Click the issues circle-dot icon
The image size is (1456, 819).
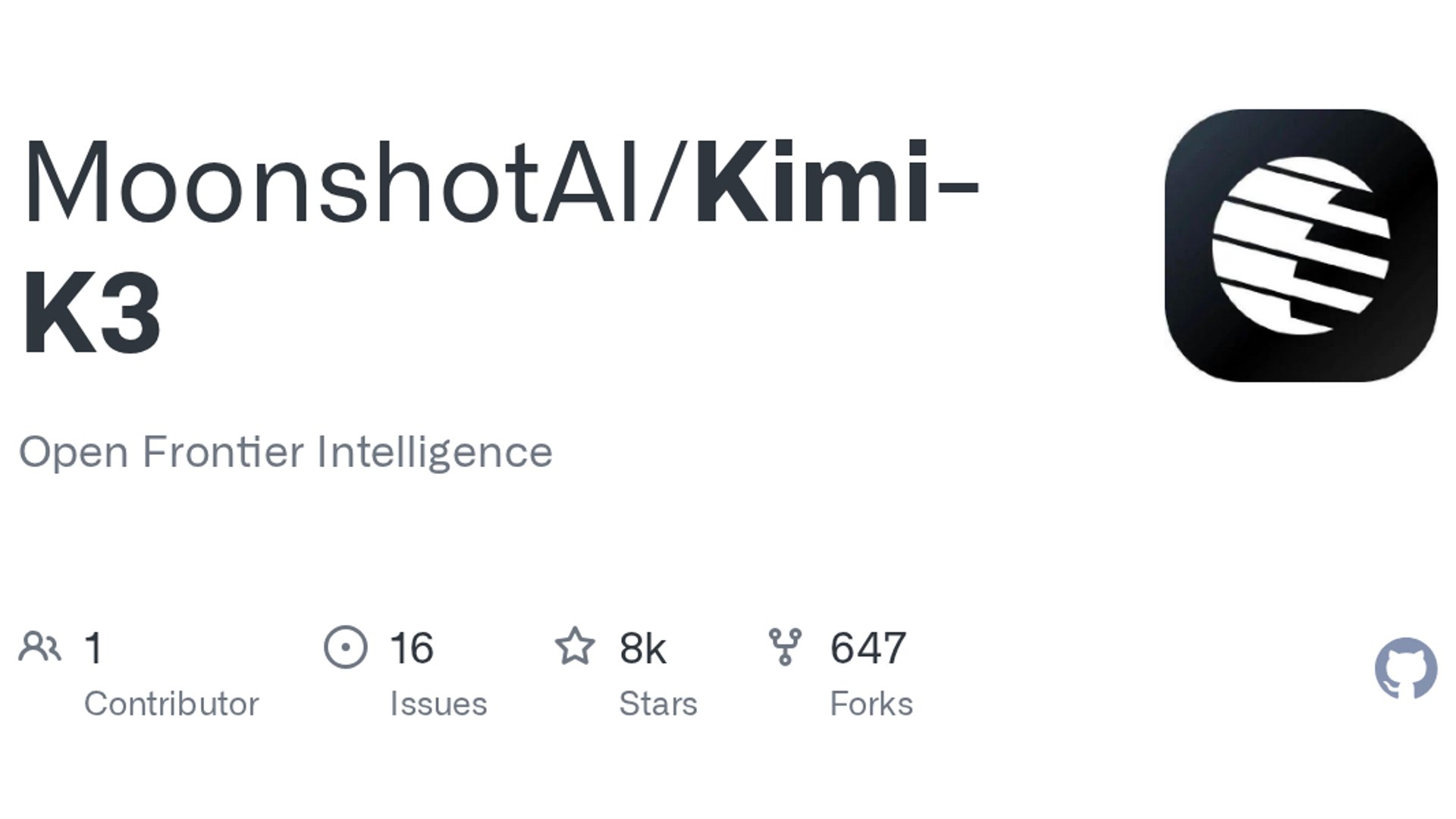[345, 647]
